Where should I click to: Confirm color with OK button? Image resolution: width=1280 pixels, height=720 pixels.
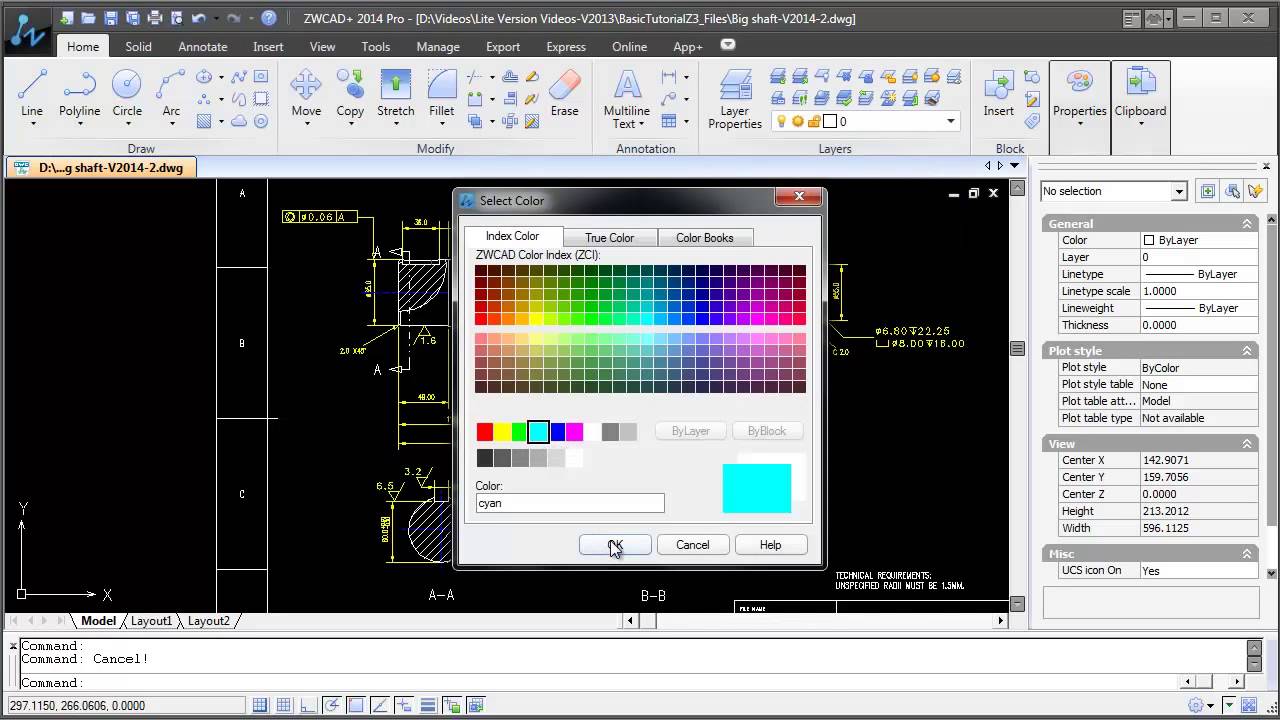(615, 545)
